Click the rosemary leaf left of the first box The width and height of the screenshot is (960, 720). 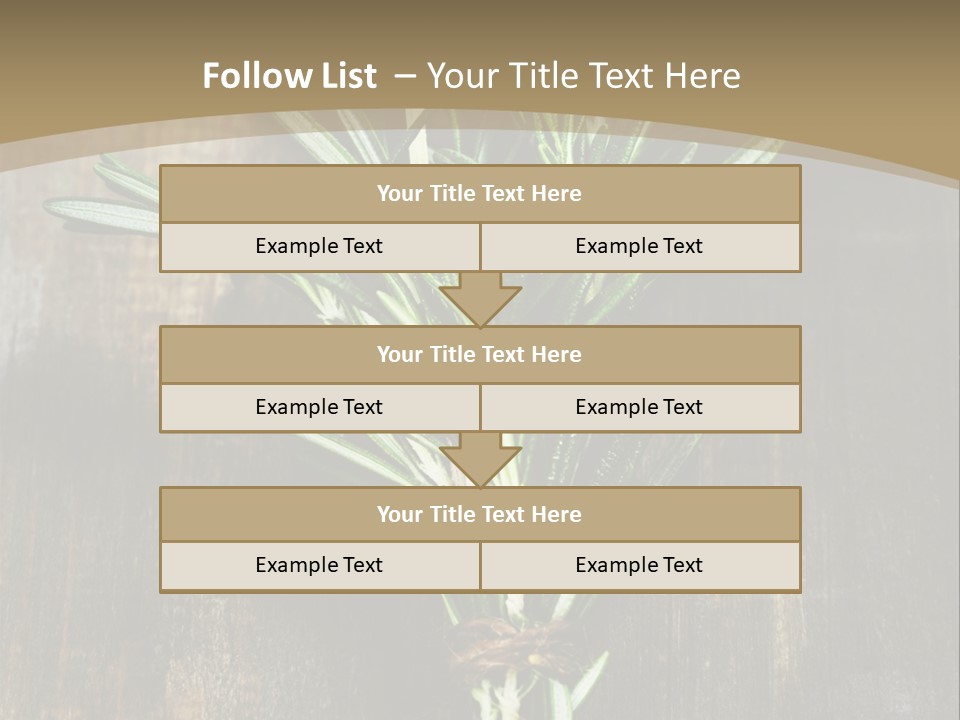(x=100, y=210)
